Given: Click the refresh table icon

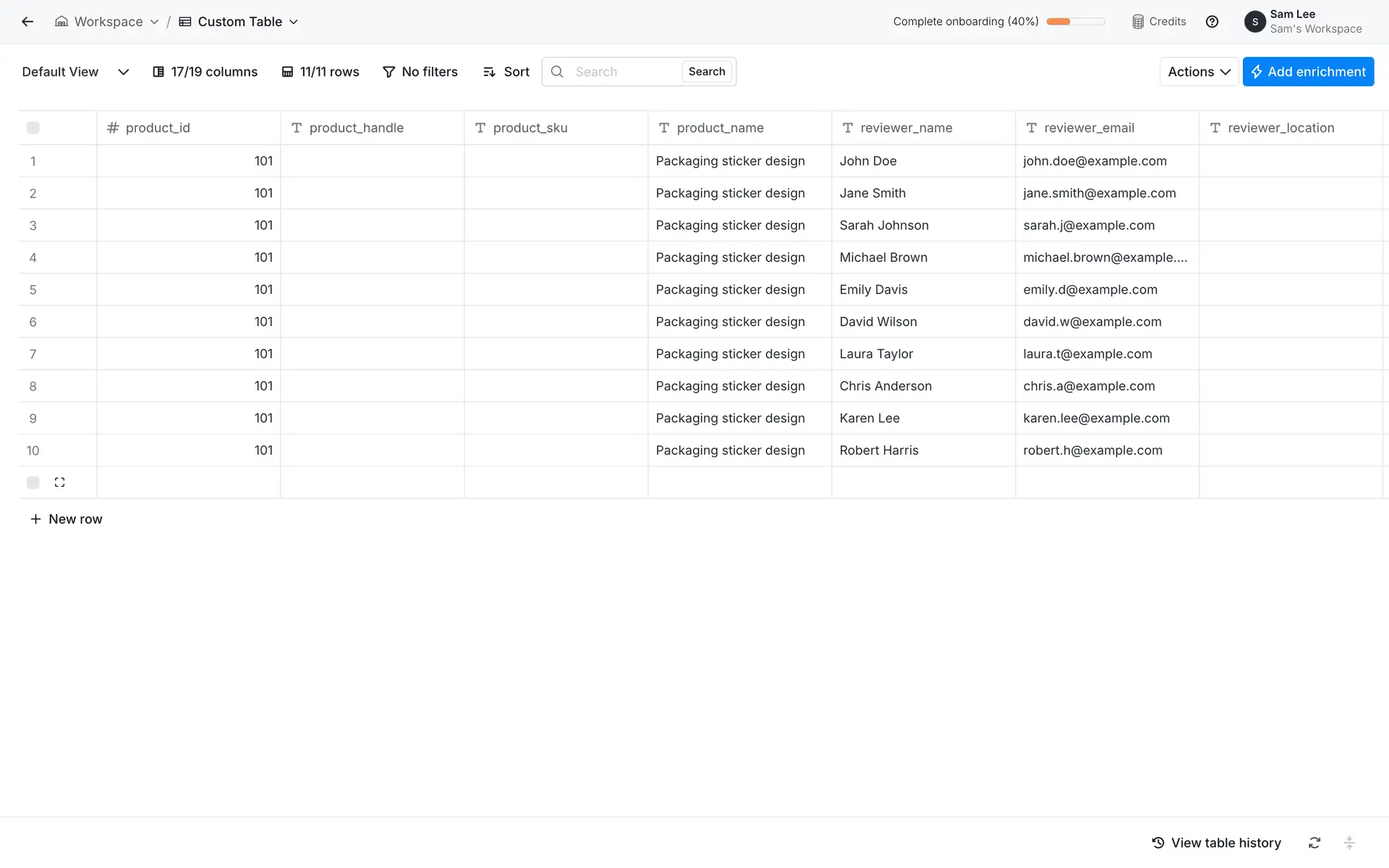Looking at the screenshot, I should (x=1314, y=843).
